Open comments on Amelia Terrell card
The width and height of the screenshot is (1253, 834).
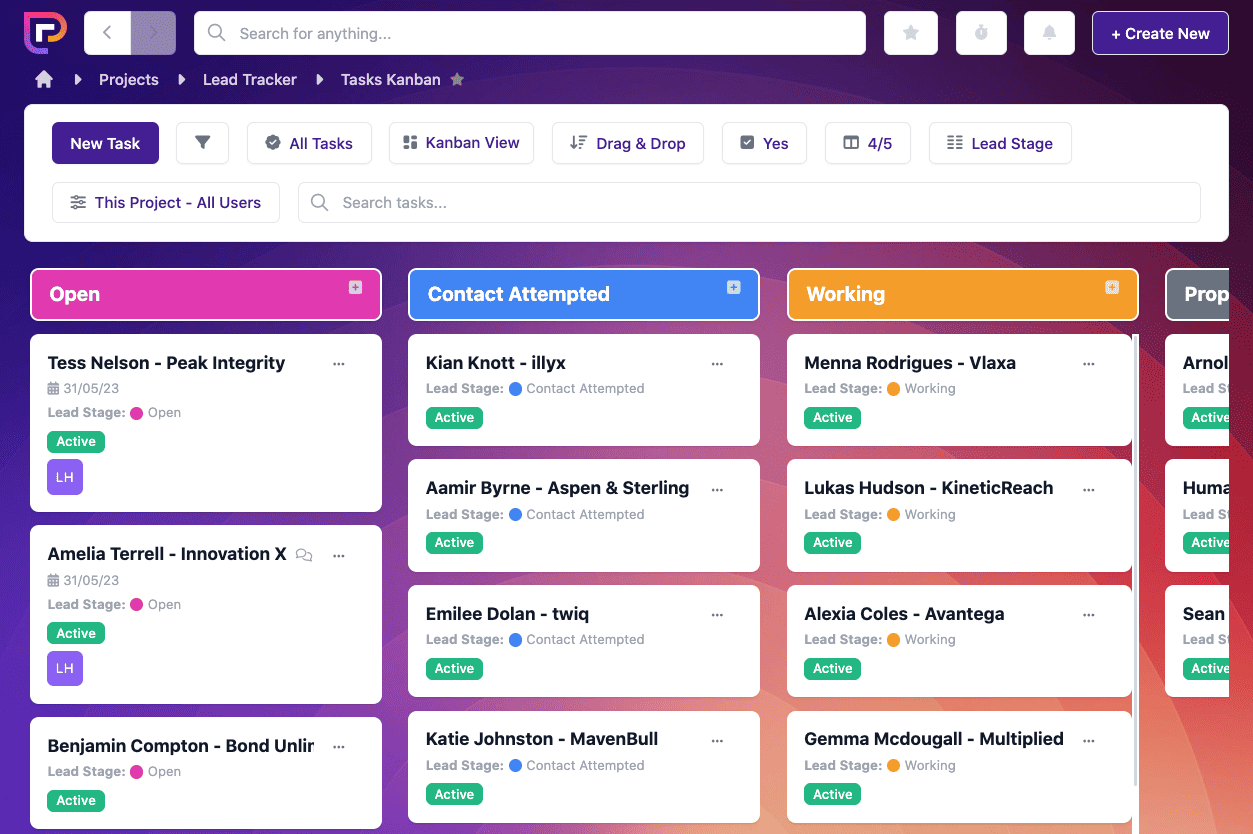[x=305, y=555]
